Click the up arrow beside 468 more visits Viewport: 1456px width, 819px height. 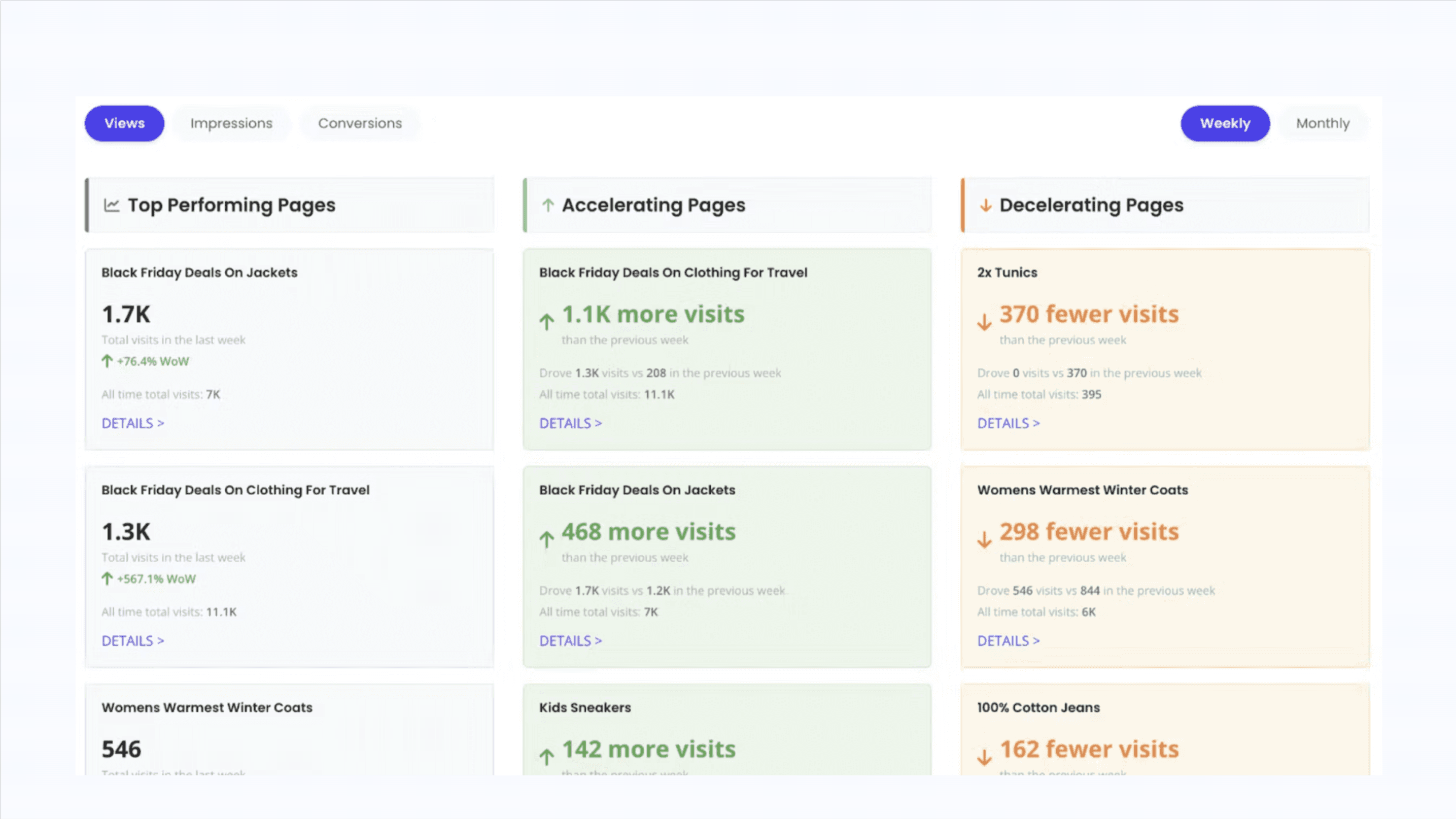pyautogui.click(x=546, y=539)
